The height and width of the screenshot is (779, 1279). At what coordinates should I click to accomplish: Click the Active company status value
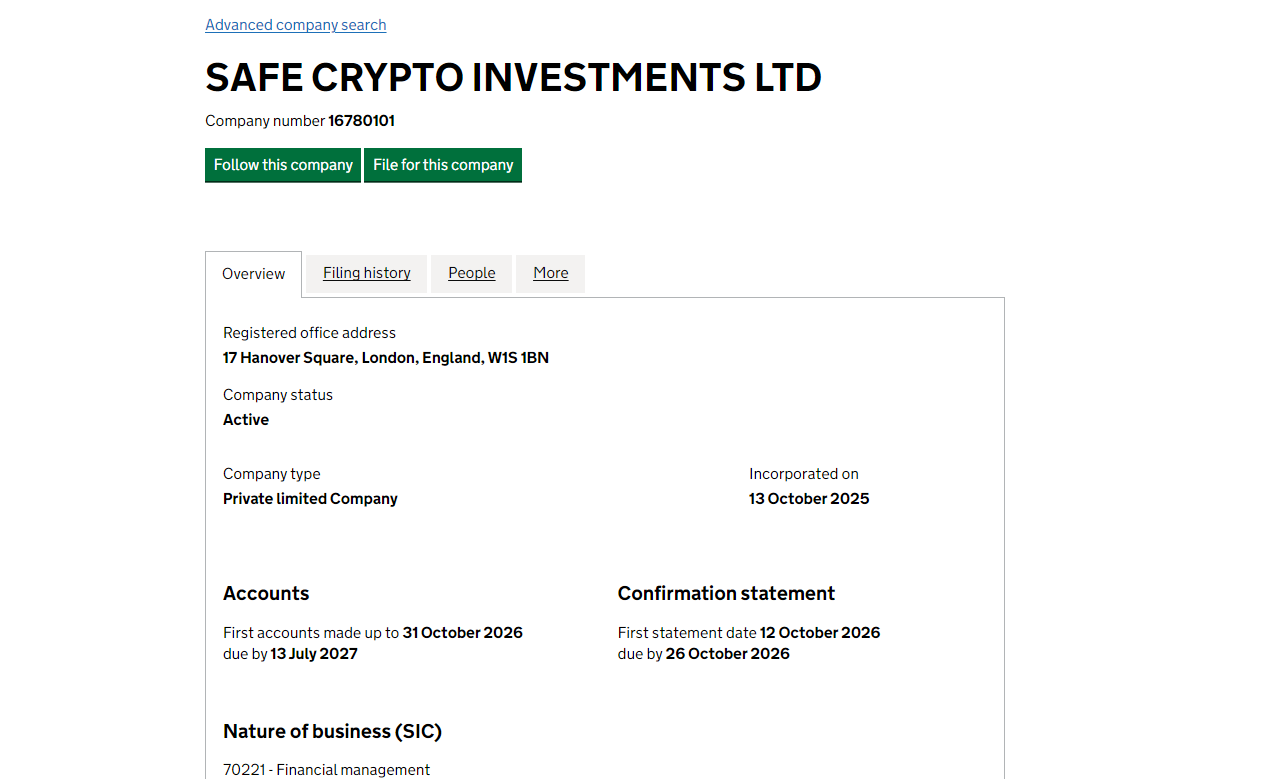click(x=246, y=420)
